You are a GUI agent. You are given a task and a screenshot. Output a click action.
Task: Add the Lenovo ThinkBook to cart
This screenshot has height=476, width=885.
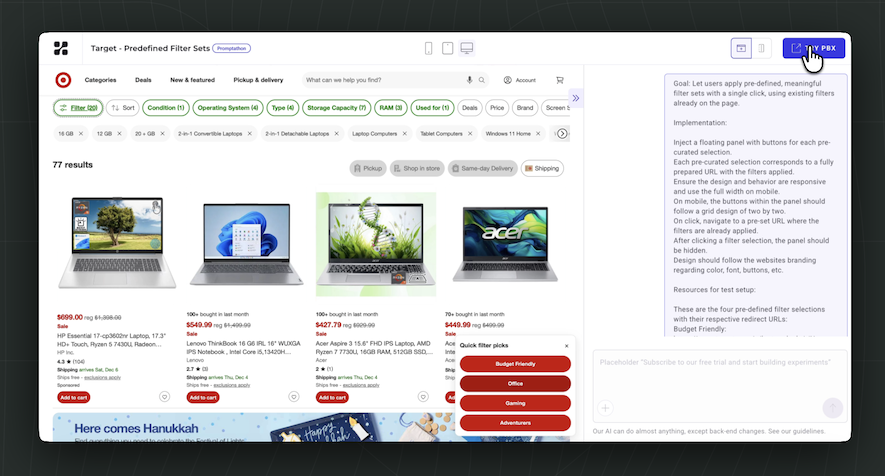pyautogui.click(x=203, y=398)
